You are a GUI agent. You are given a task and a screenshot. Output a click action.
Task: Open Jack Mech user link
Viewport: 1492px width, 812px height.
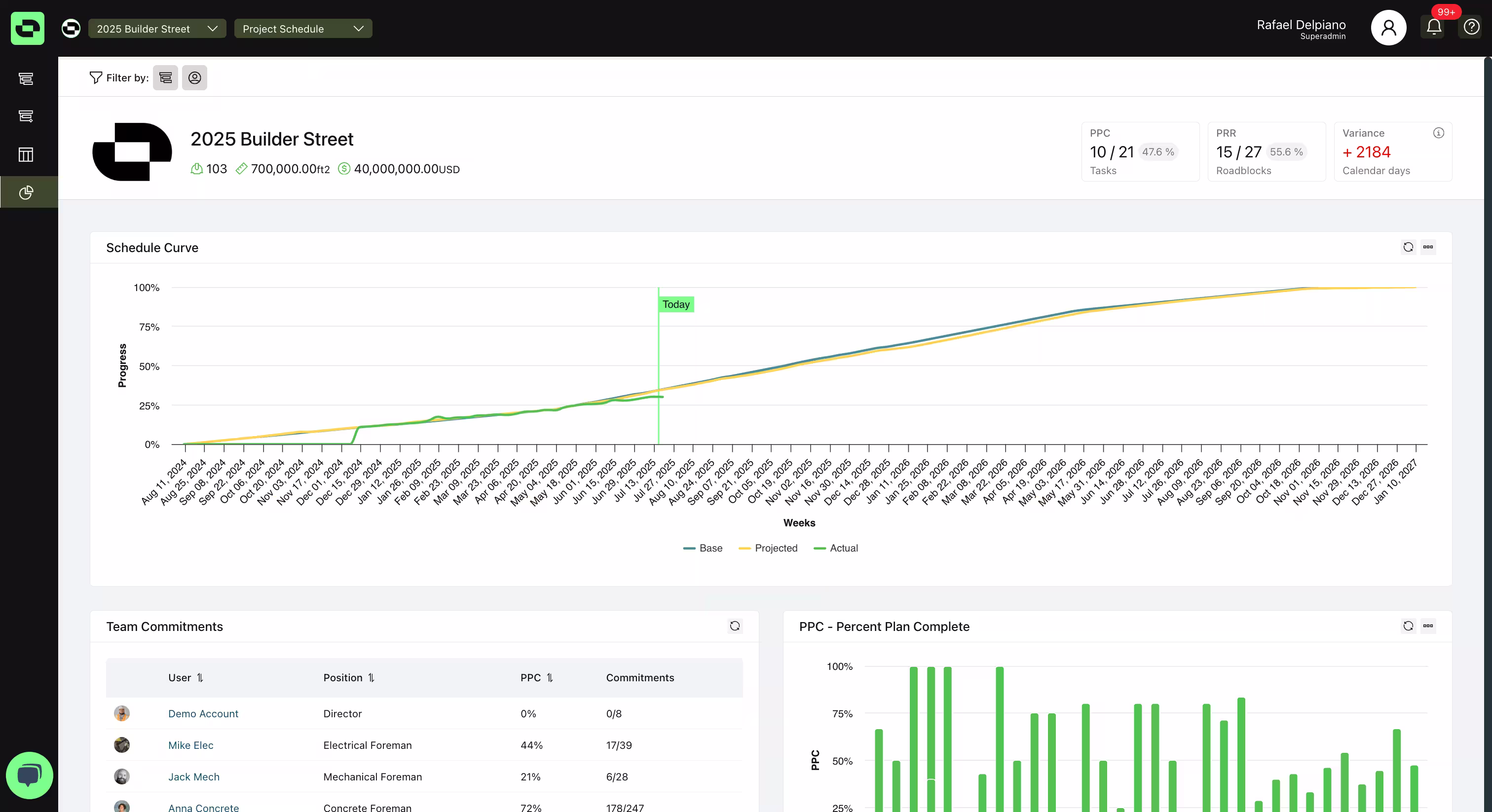pos(193,776)
